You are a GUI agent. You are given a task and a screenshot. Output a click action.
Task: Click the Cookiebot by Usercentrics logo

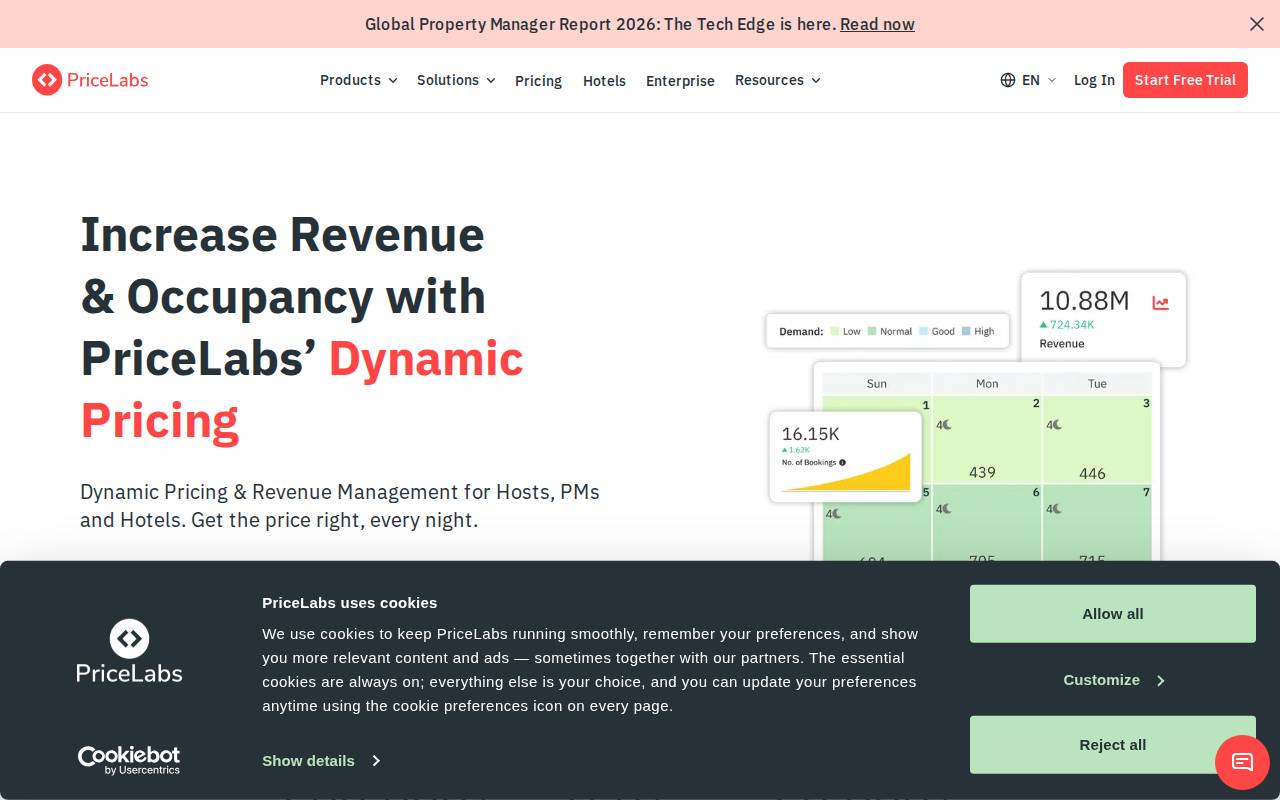click(x=129, y=761)
